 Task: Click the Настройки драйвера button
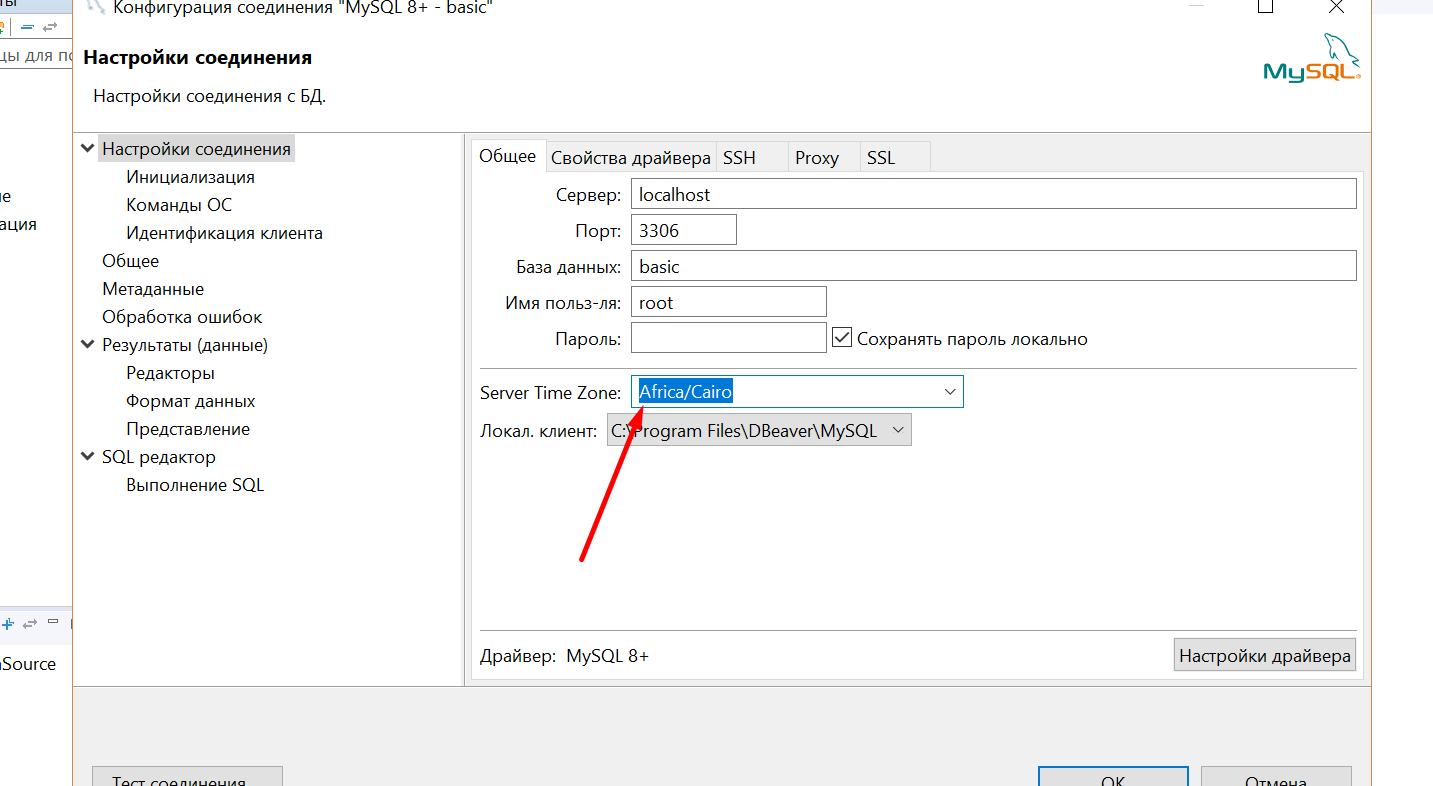coord(1265,656)
